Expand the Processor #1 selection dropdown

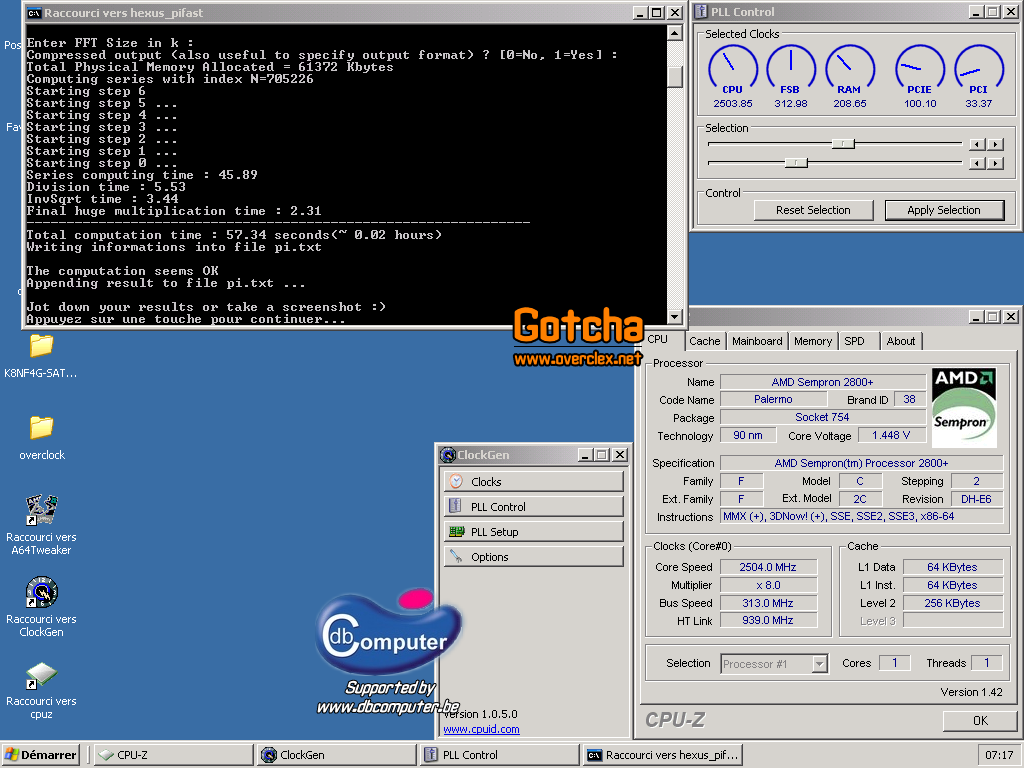pos(820,664)
